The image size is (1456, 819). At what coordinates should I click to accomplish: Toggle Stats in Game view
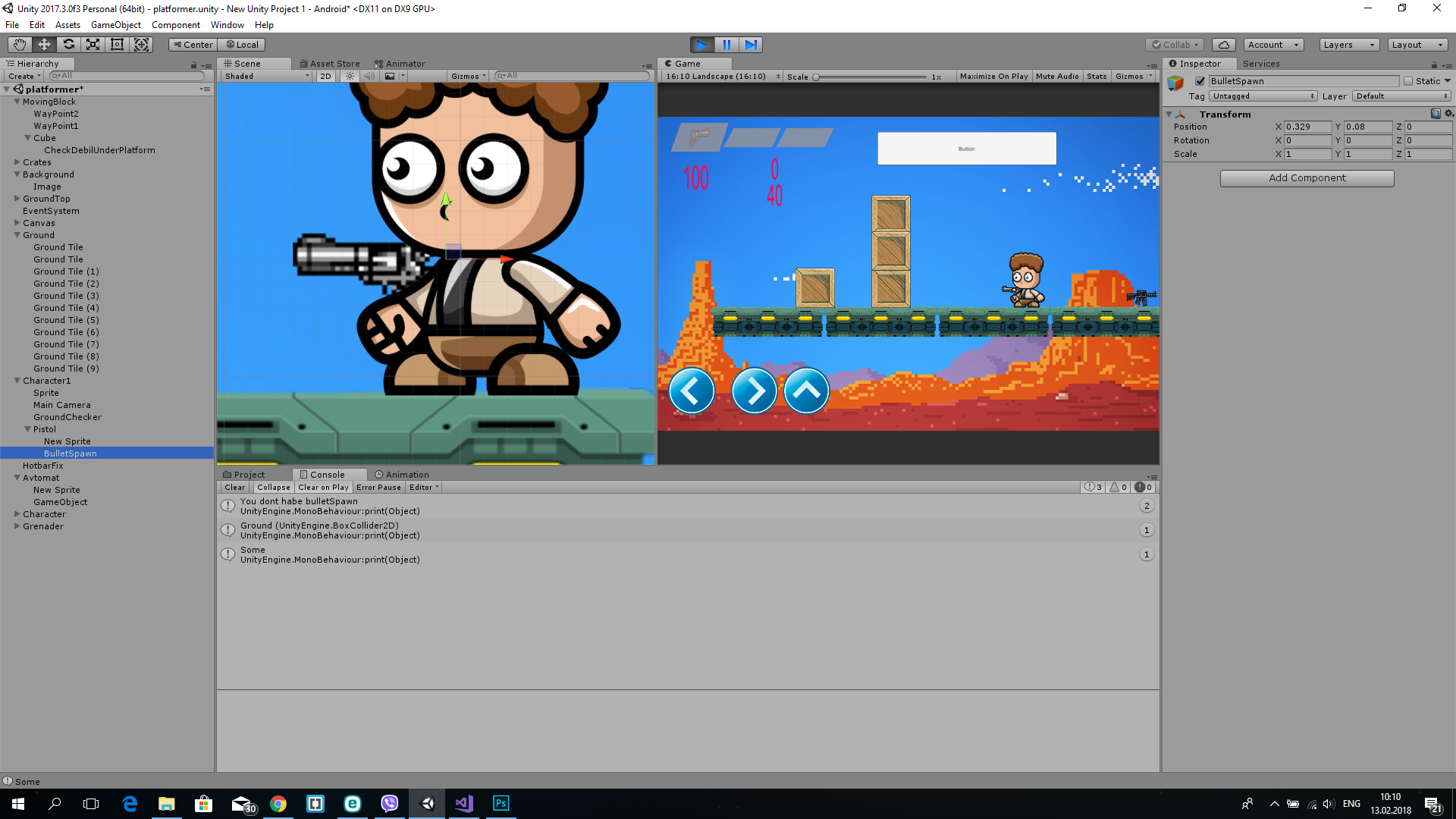tap(1097, 76)
